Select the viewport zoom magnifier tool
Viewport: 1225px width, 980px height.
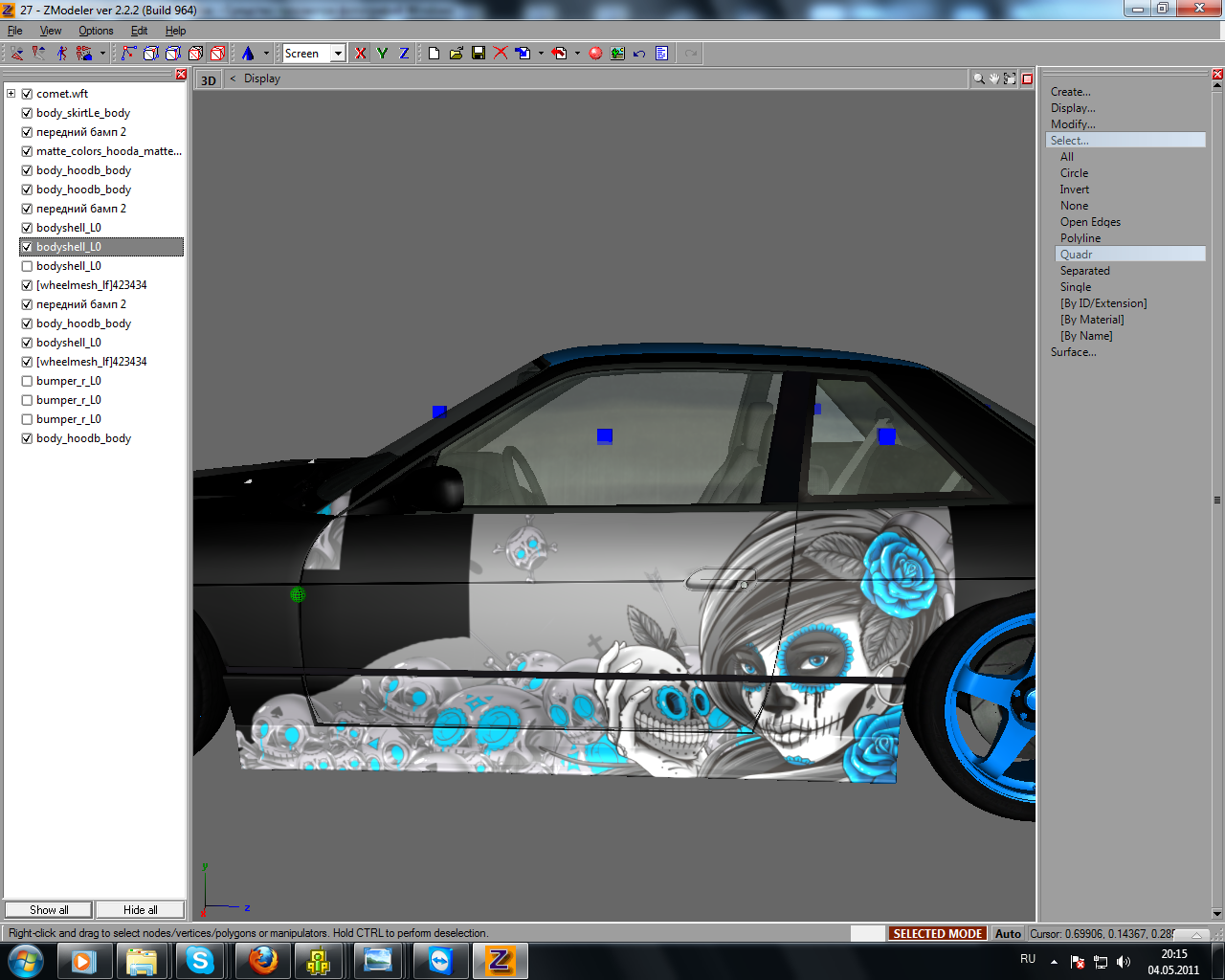979,79
